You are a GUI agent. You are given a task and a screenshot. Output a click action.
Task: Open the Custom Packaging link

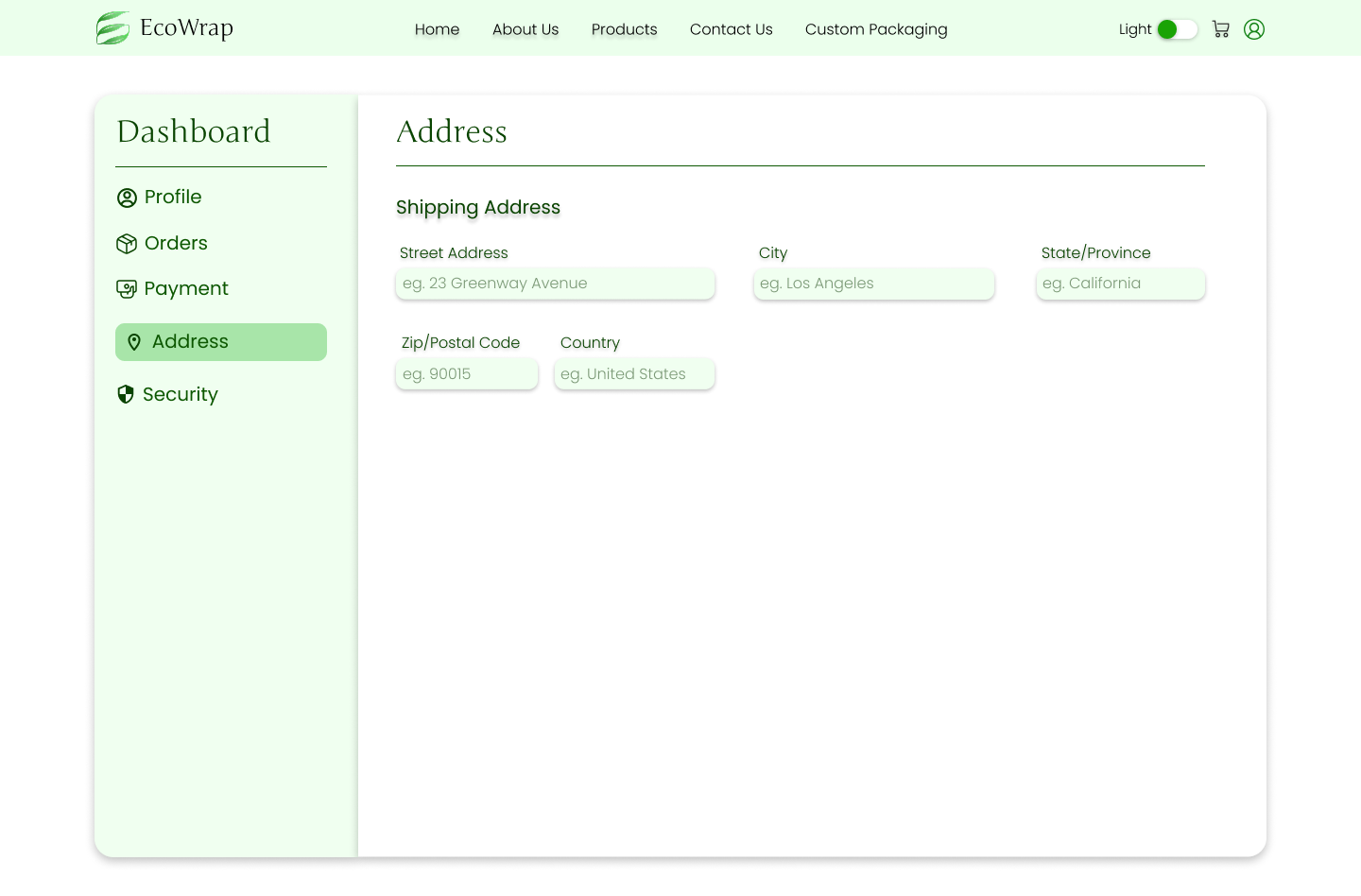(876, 29)
